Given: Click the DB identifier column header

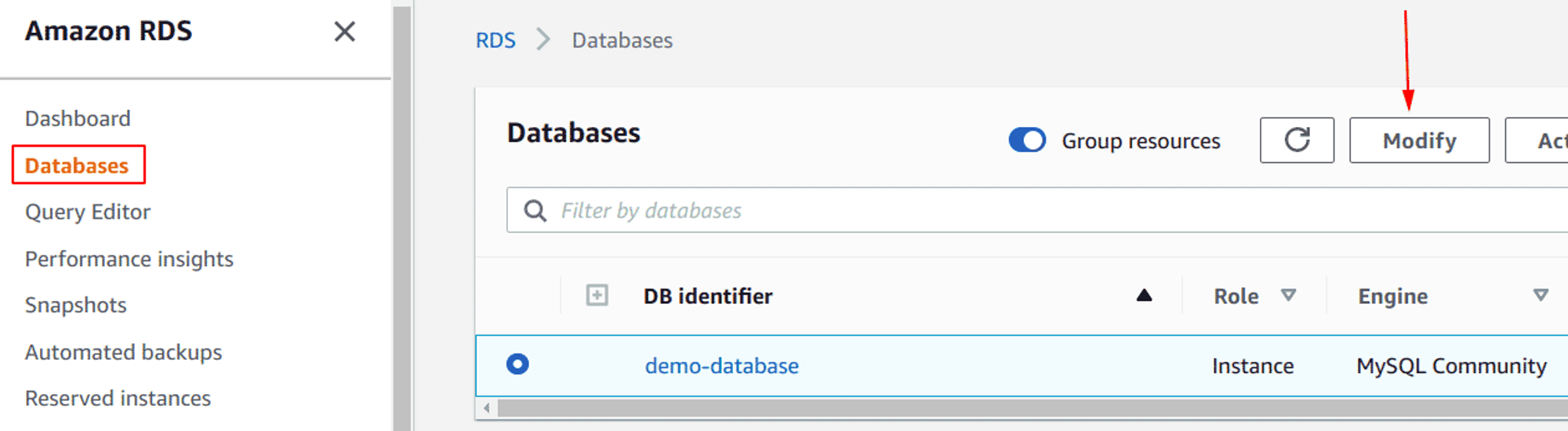Looking at the screenshot, I should (708, 295).
